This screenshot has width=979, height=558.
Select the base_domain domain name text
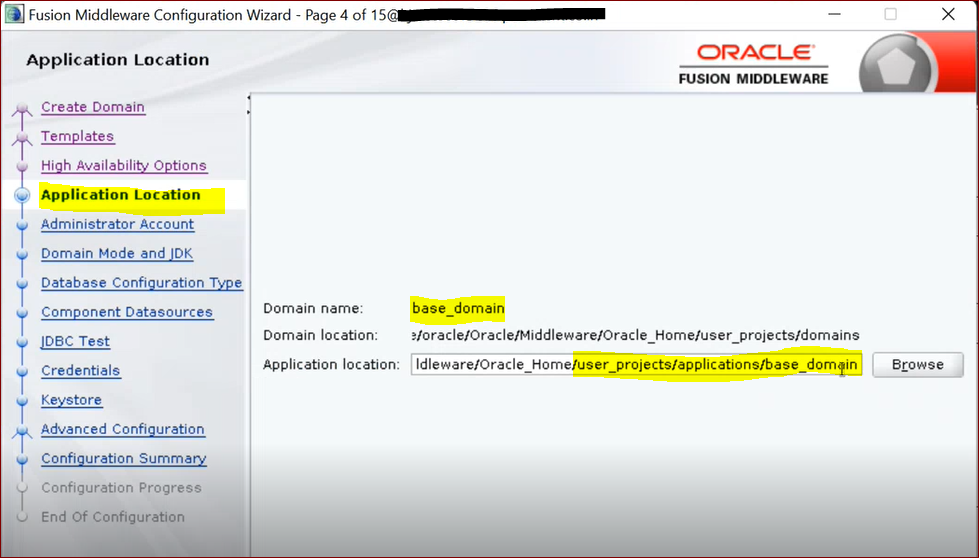458,308
